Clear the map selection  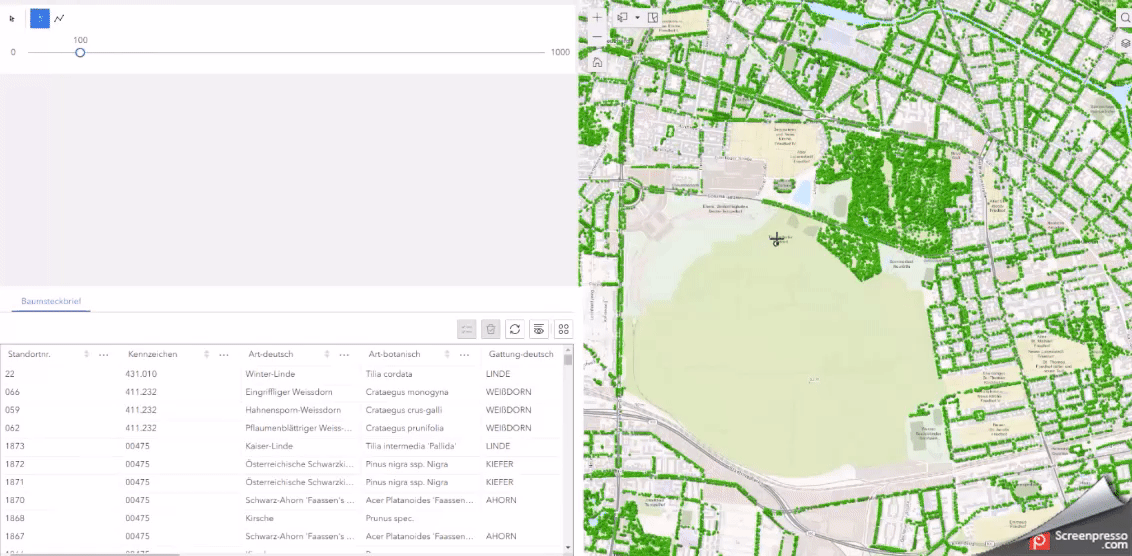tap(653, 17)
